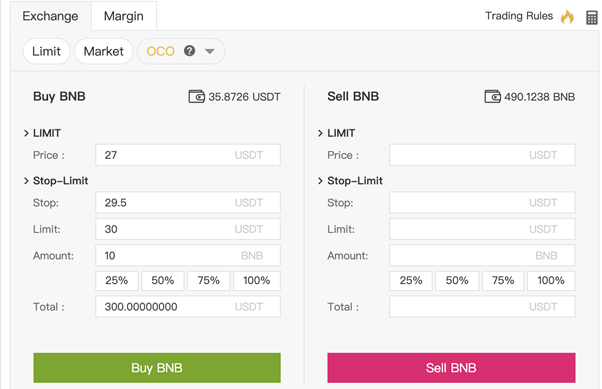Expand the Stop-Limit chevron under Buy BNB
Image resolution: width=602 pixels, height=389 pixels.
pyautogui.click(x=26, y=181)
